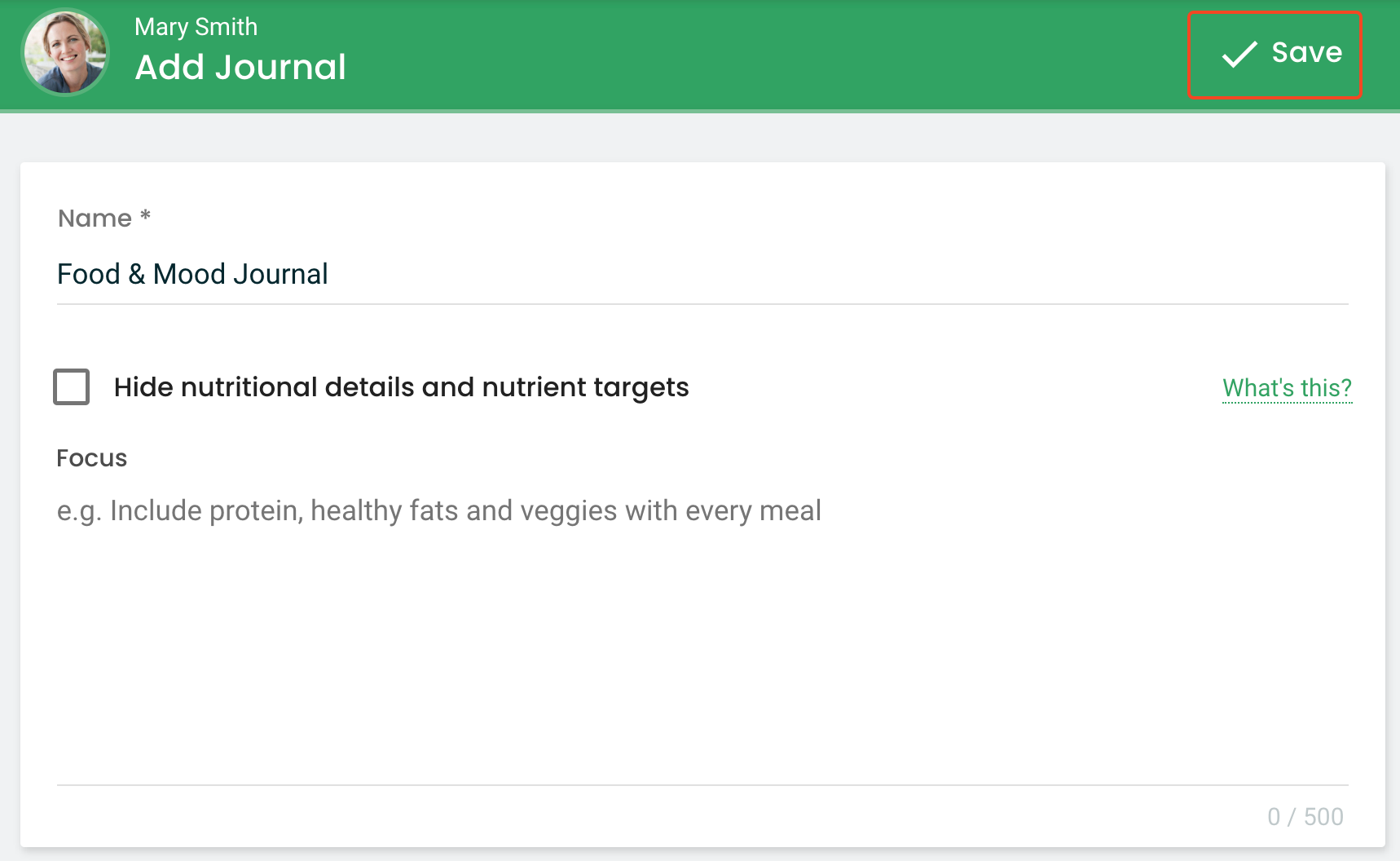Click the grey background strip below the header

pos(700,137)
